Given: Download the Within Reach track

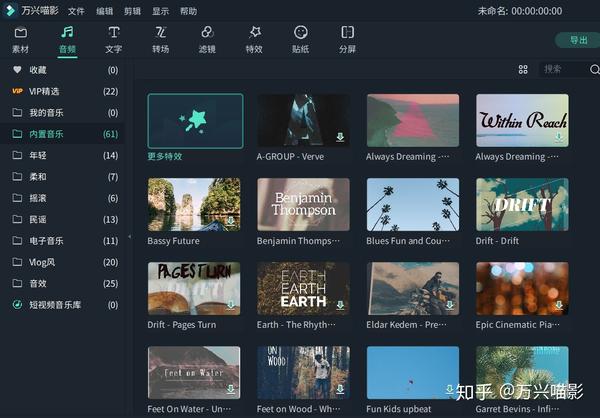Looking at the screenshot, I should point(559,137).
